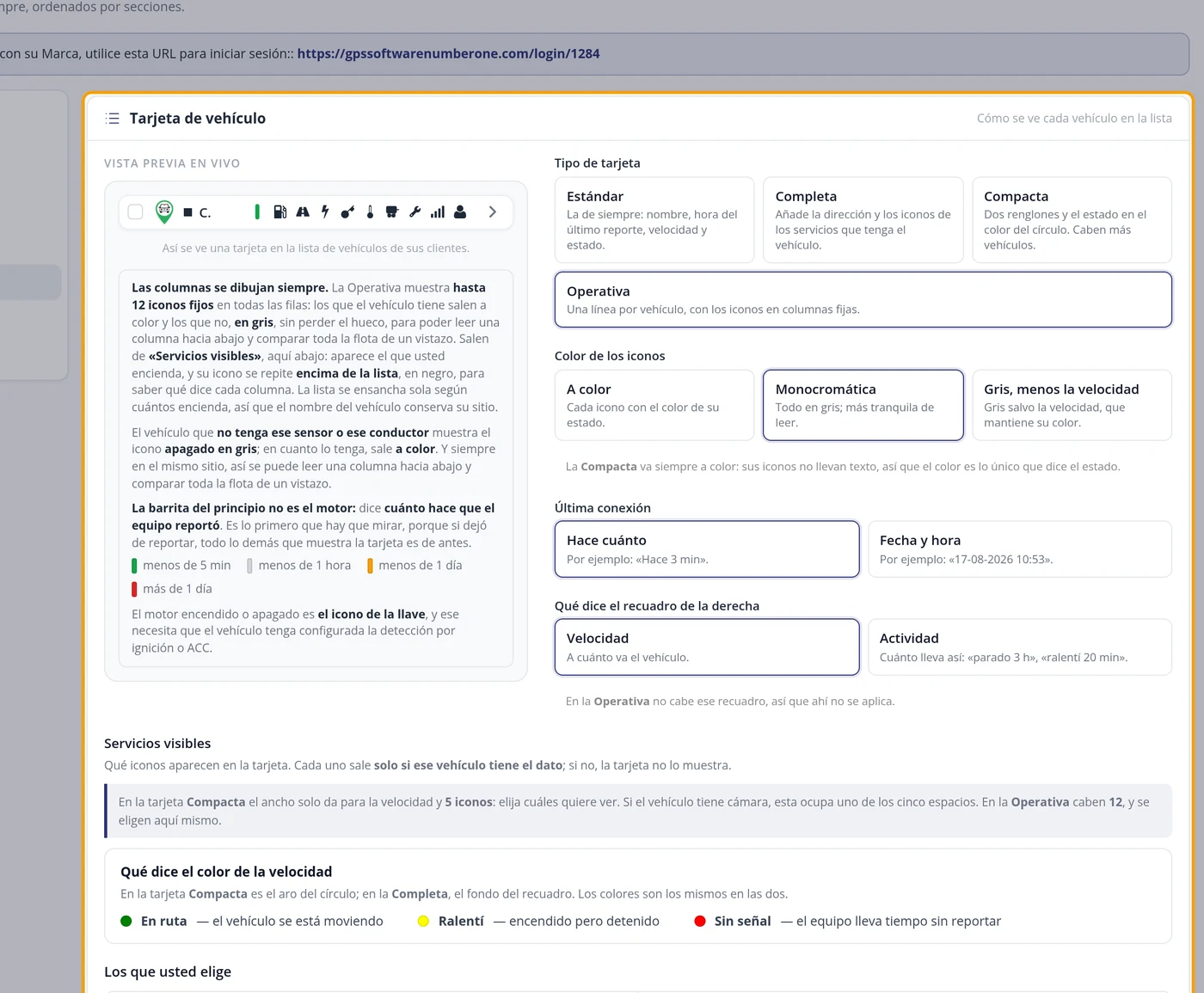Image resolution: width=1204 pixels, height=993 pixels.
Task: Click the orange bar beside menos de 1 día
Action: tap(370, 566)
